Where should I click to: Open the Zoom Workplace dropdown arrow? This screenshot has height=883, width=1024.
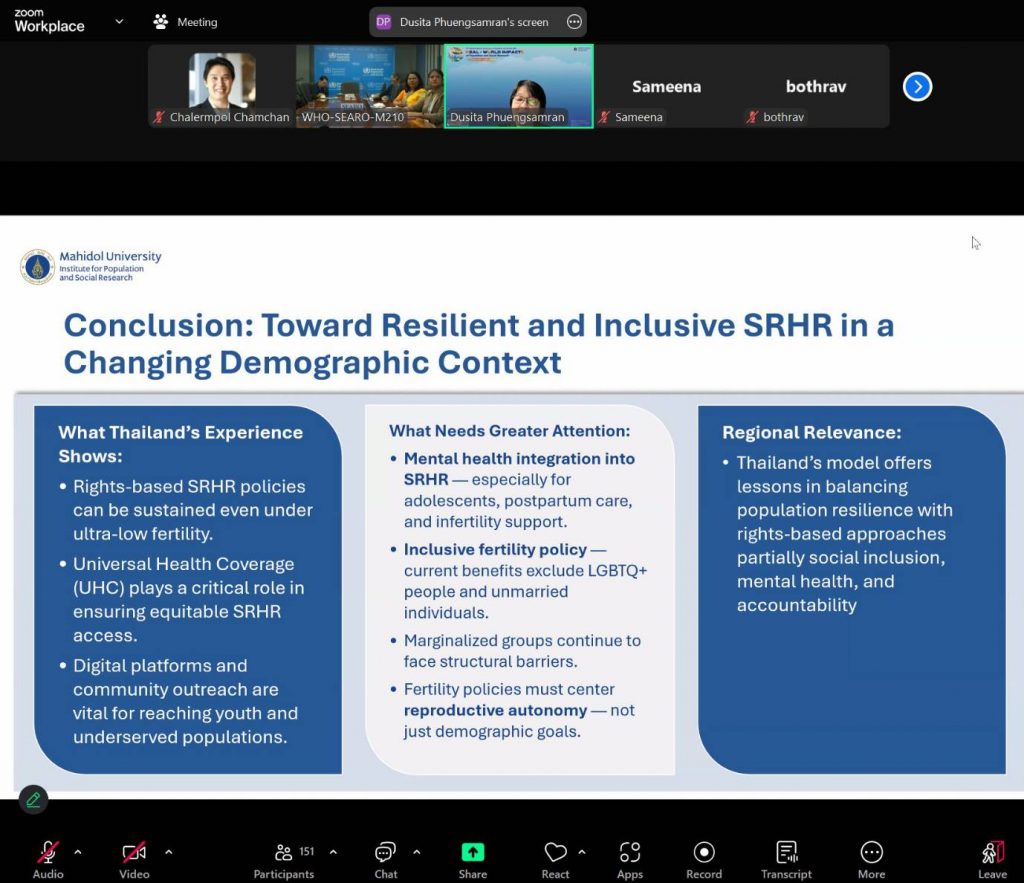(119, 21)
